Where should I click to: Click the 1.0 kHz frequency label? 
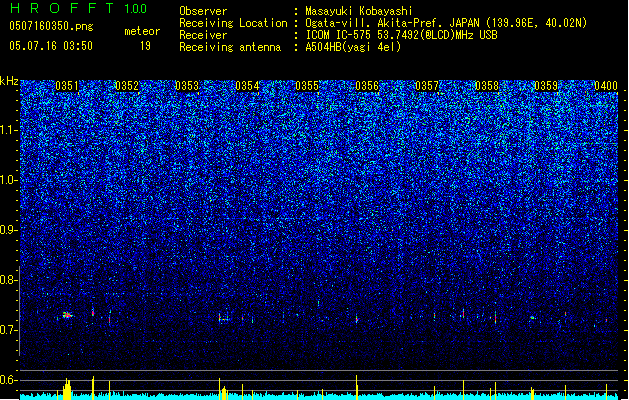tap(9, 180)
